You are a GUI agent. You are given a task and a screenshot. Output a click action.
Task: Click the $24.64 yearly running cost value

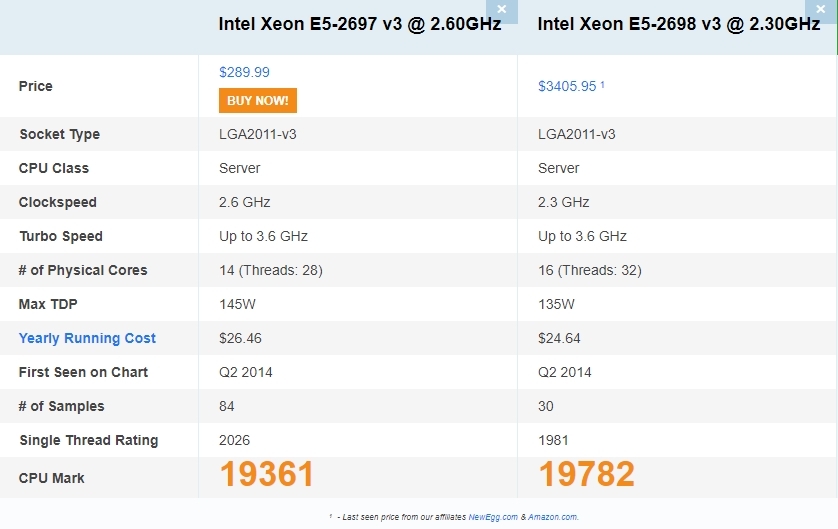point(560,338)
